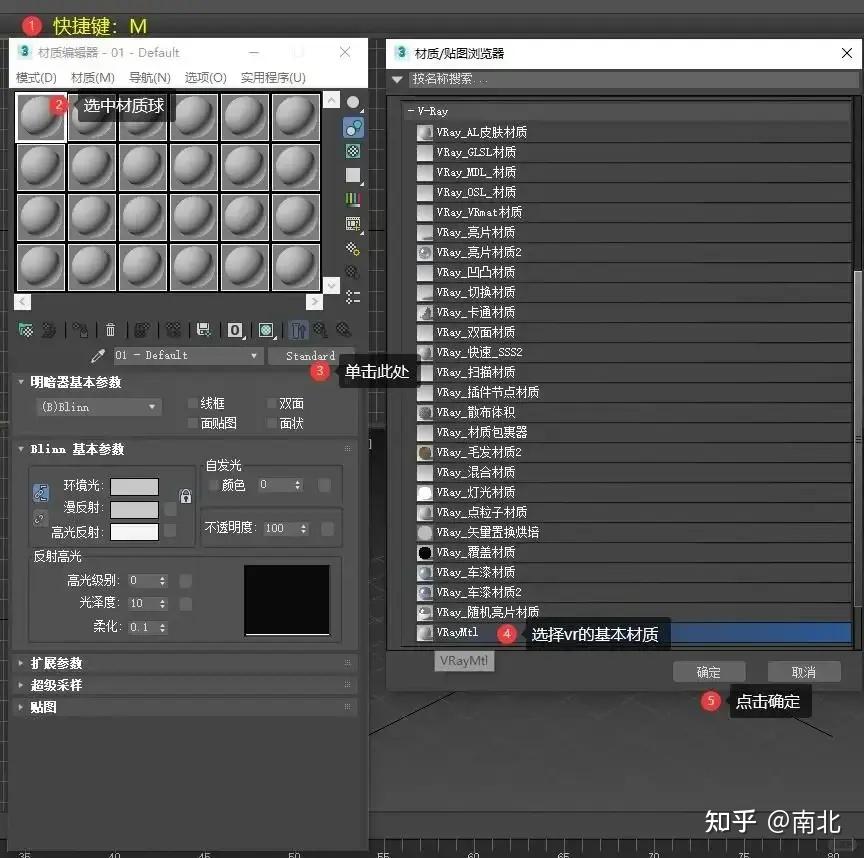Expand the 贴图 maps rollout

pyautogui.click(x=40, y=706)
